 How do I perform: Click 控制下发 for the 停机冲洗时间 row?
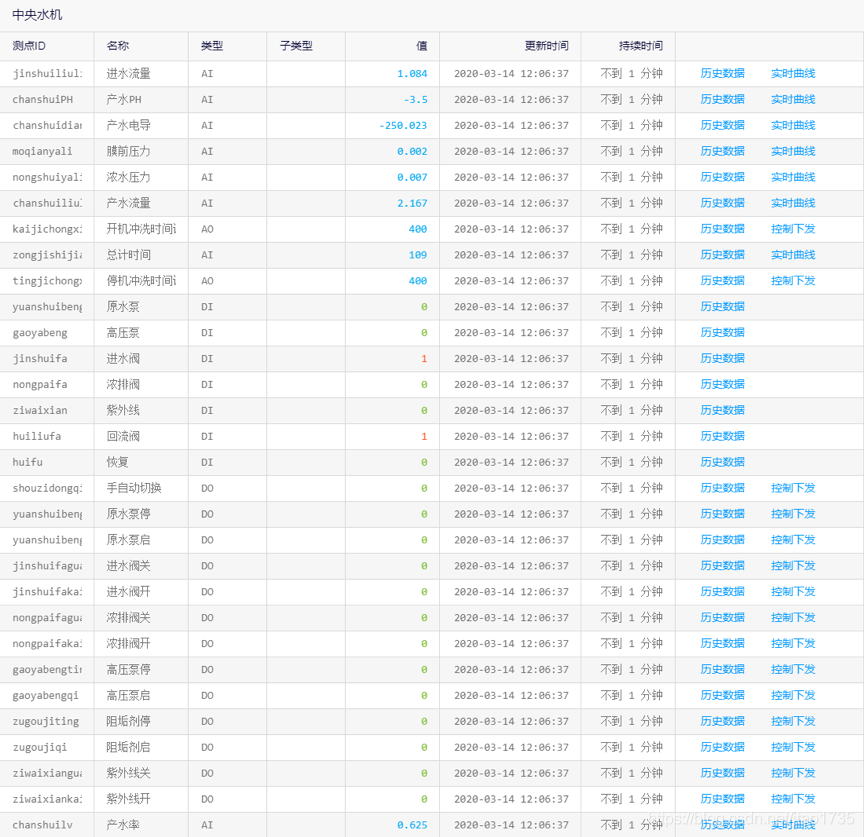point(793,280)
